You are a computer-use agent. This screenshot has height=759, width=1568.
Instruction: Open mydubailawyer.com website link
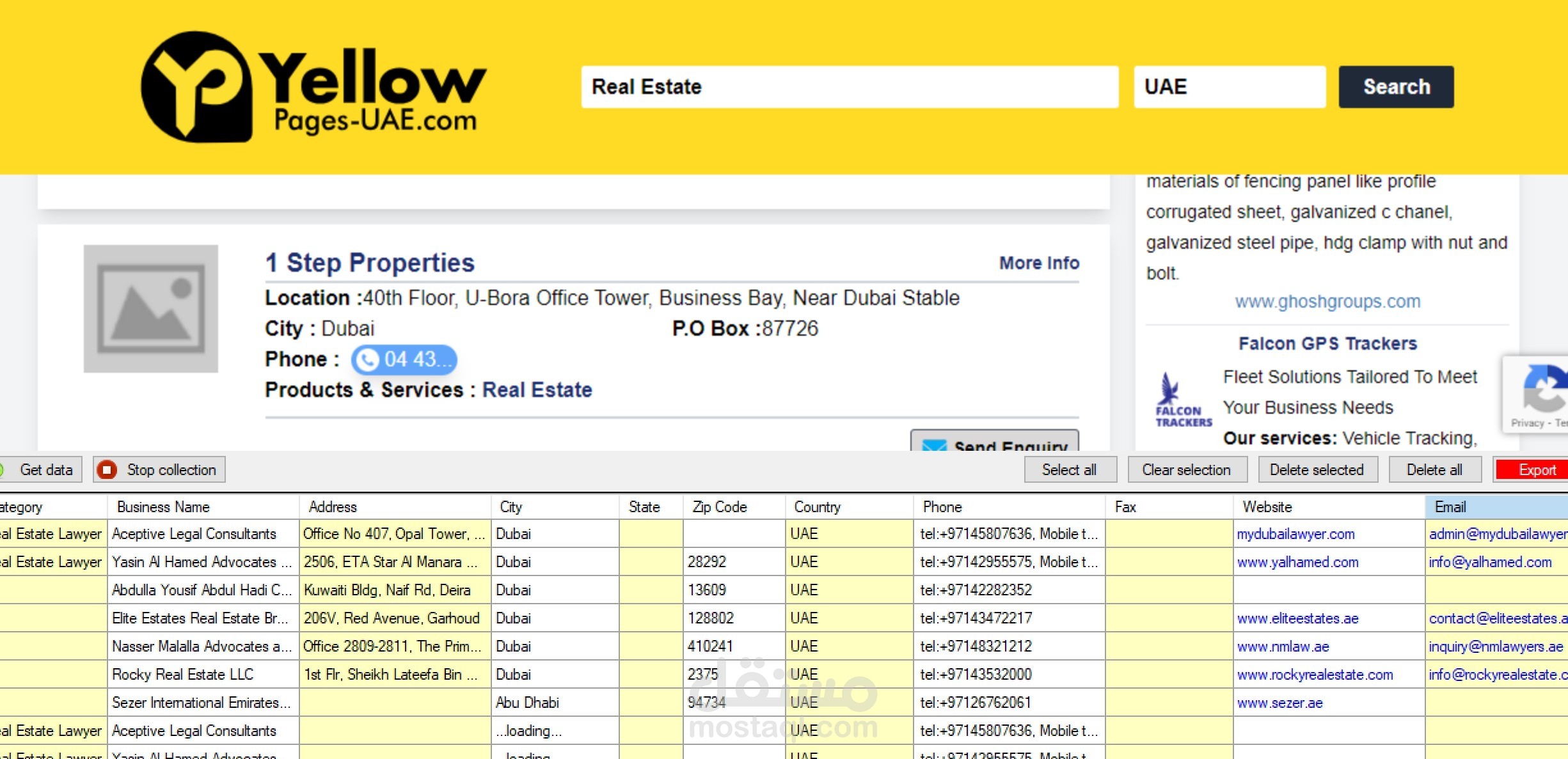click(1295, 534)
